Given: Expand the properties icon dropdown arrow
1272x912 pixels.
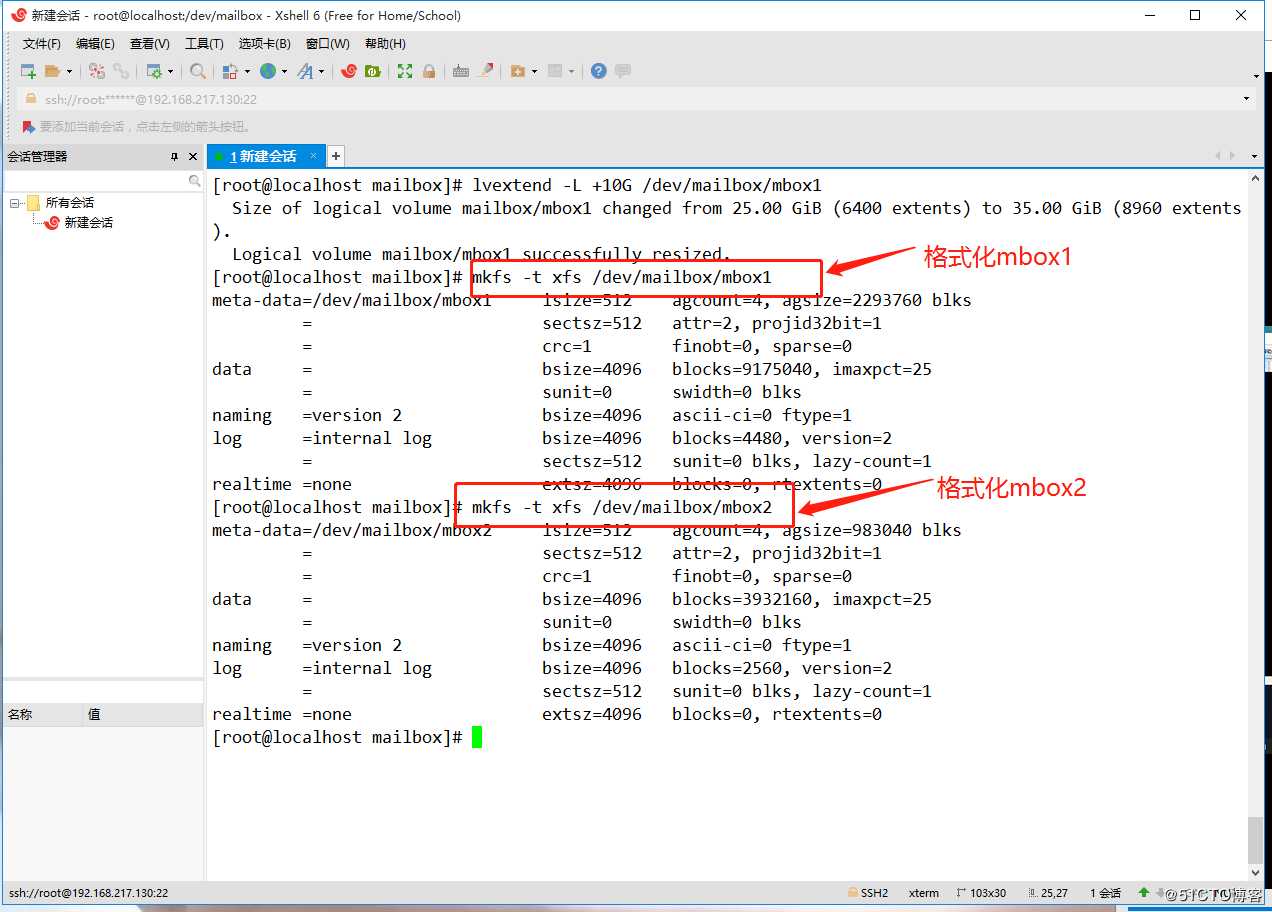Looking at the screenshot, I should [x=170, y=71].
